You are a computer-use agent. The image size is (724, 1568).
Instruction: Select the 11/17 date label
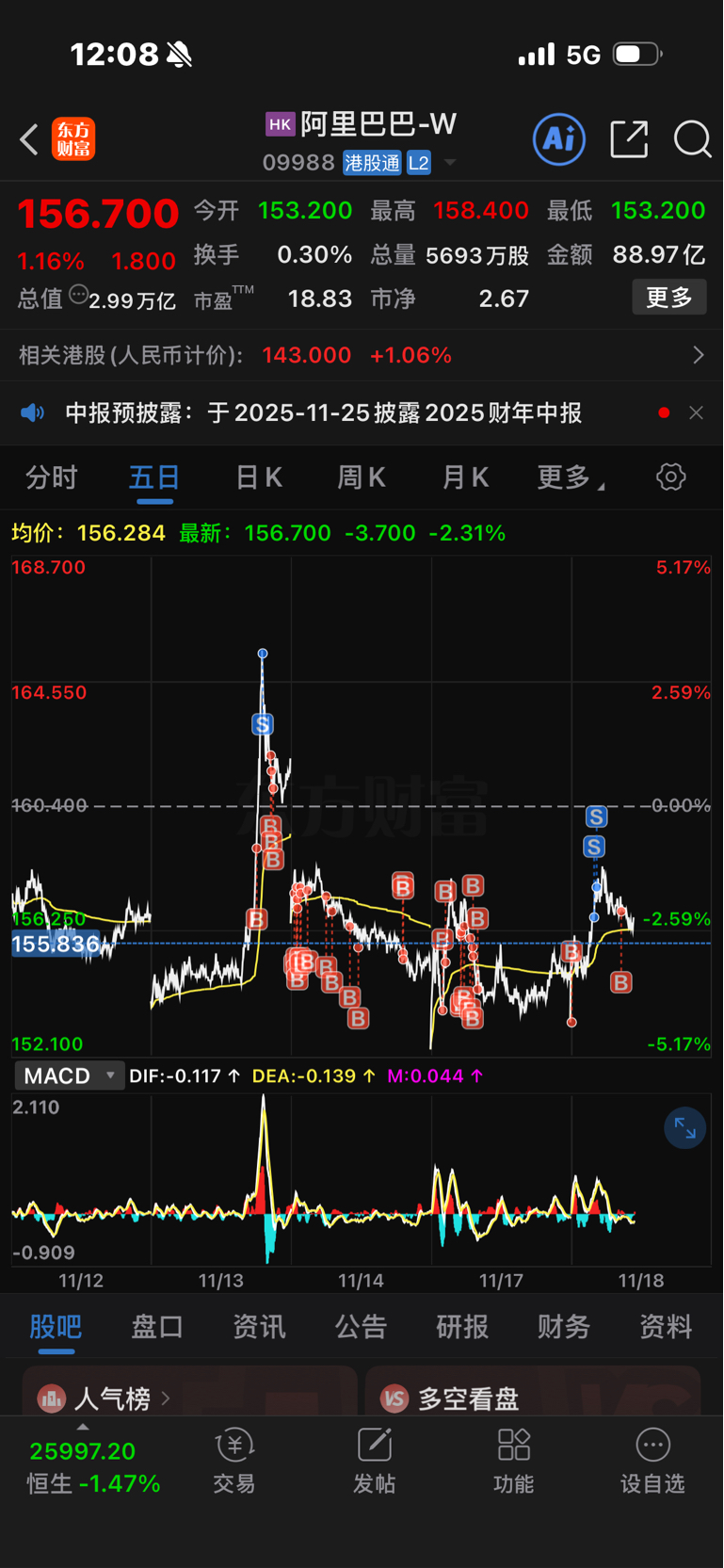tap(501, 1281)
